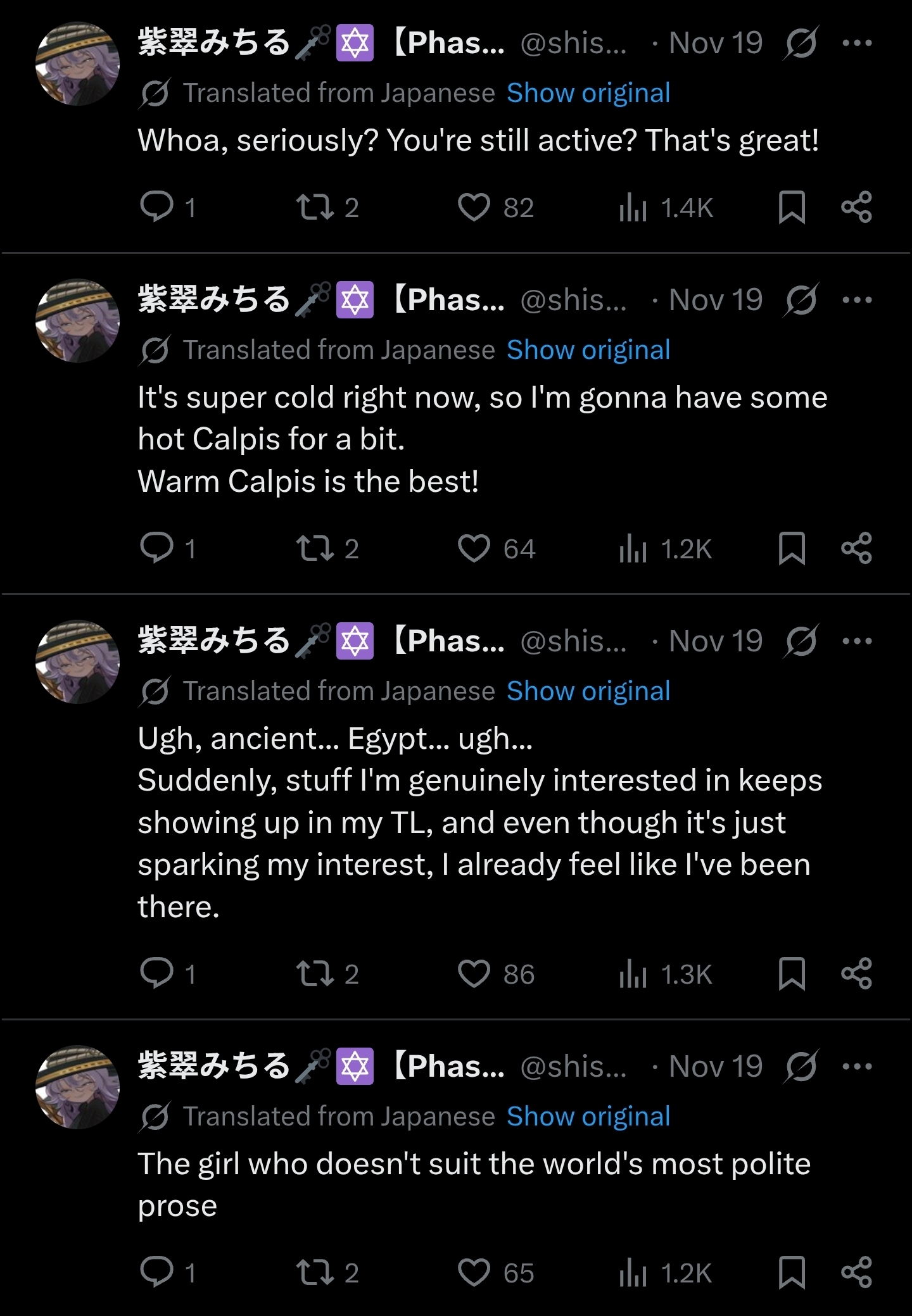Open more options on hot Calpis tweet

click(857, 300)
